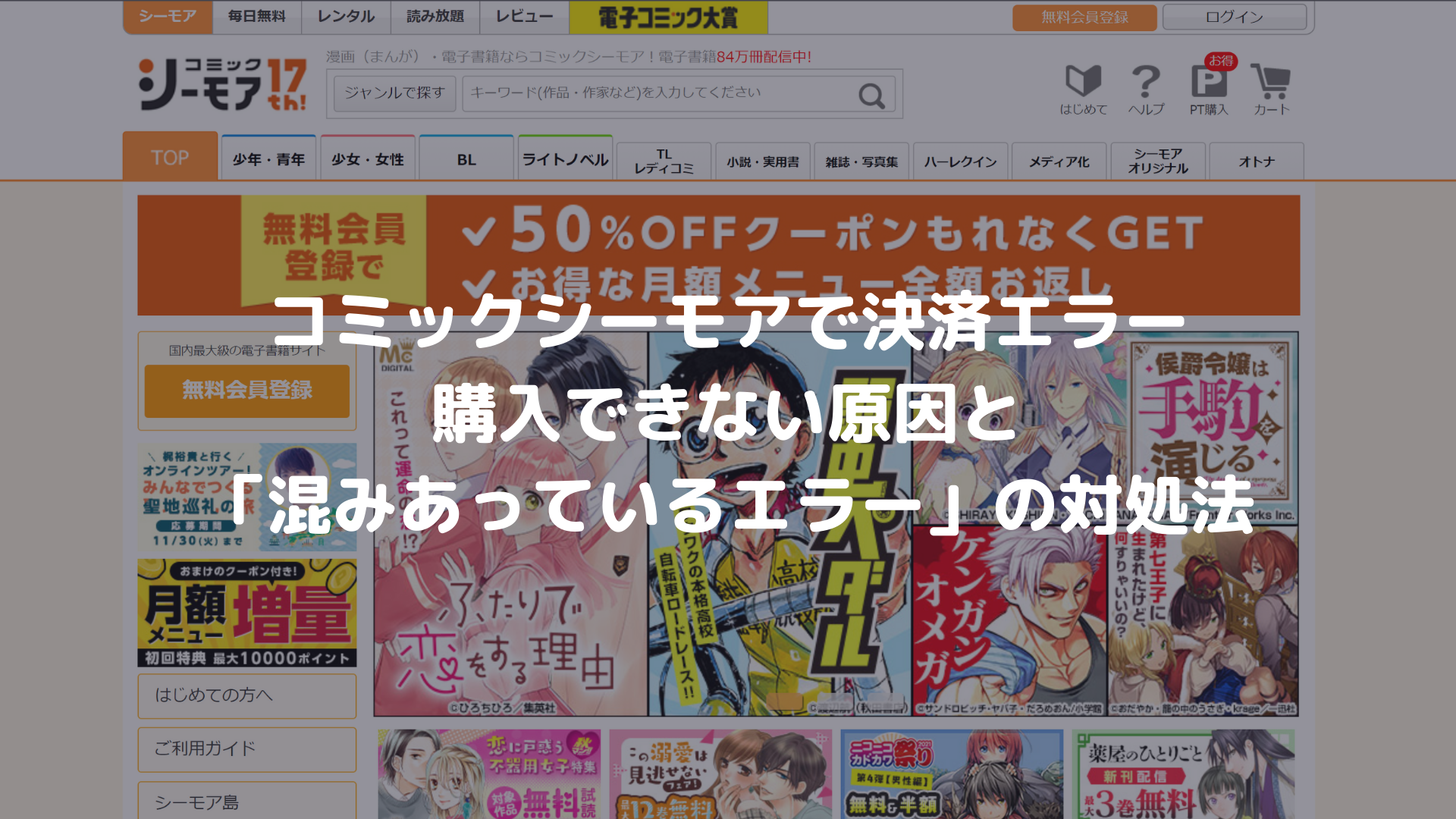Open the 弱虫ペダル manga cover
This screenshot has height=819, width=1456.
tap(780, 525)
